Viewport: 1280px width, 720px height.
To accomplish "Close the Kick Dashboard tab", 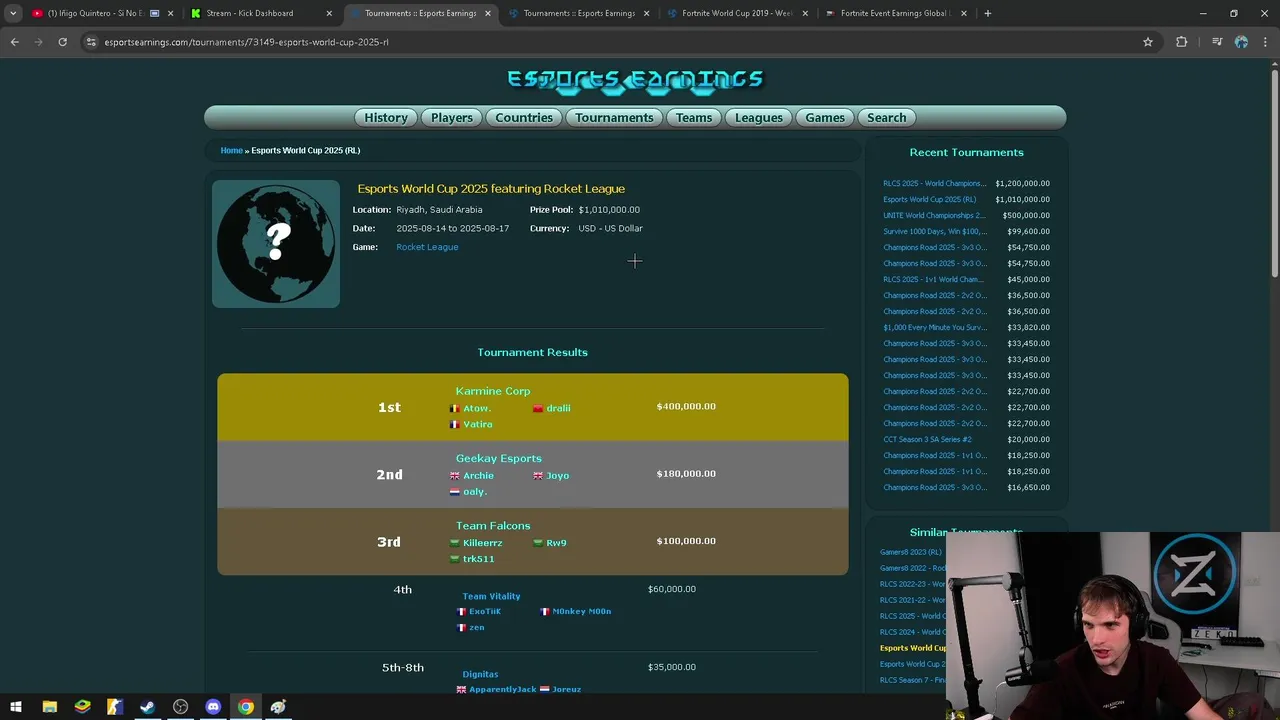I will tap(329, 13).
